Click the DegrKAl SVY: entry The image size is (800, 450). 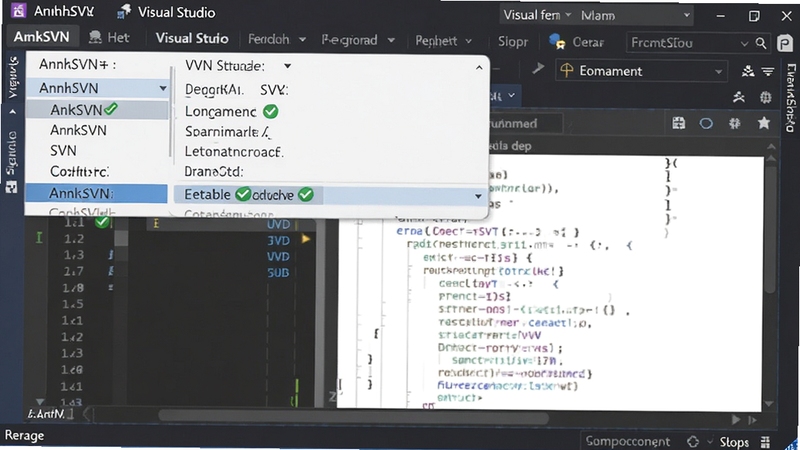(236, 90)
